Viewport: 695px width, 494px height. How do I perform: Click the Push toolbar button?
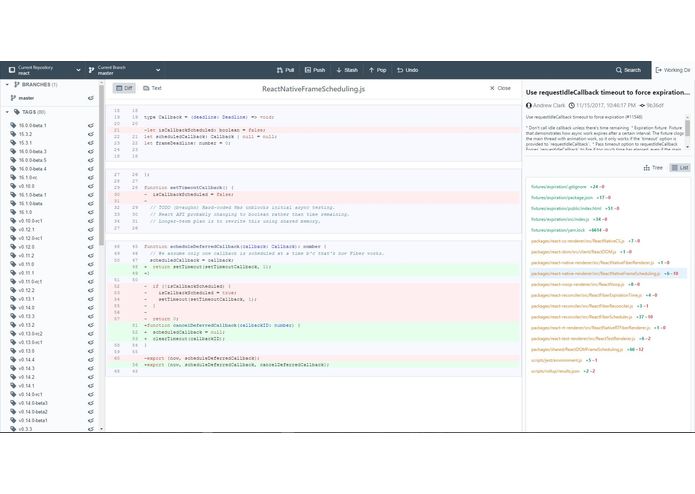(x=315, y=70)
